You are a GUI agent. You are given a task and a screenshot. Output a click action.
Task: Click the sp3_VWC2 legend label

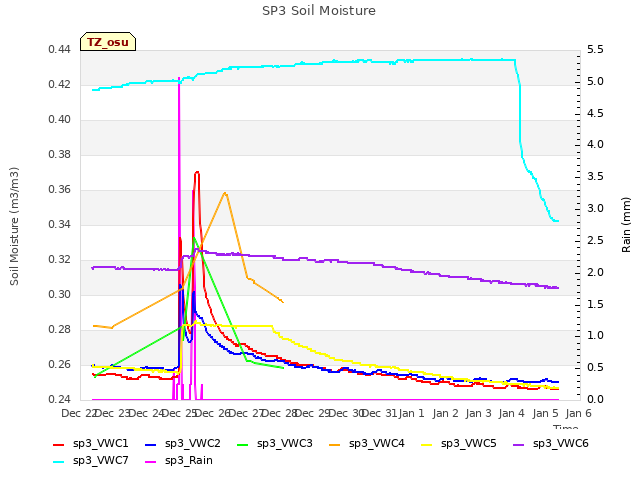[x=193, y=443]
